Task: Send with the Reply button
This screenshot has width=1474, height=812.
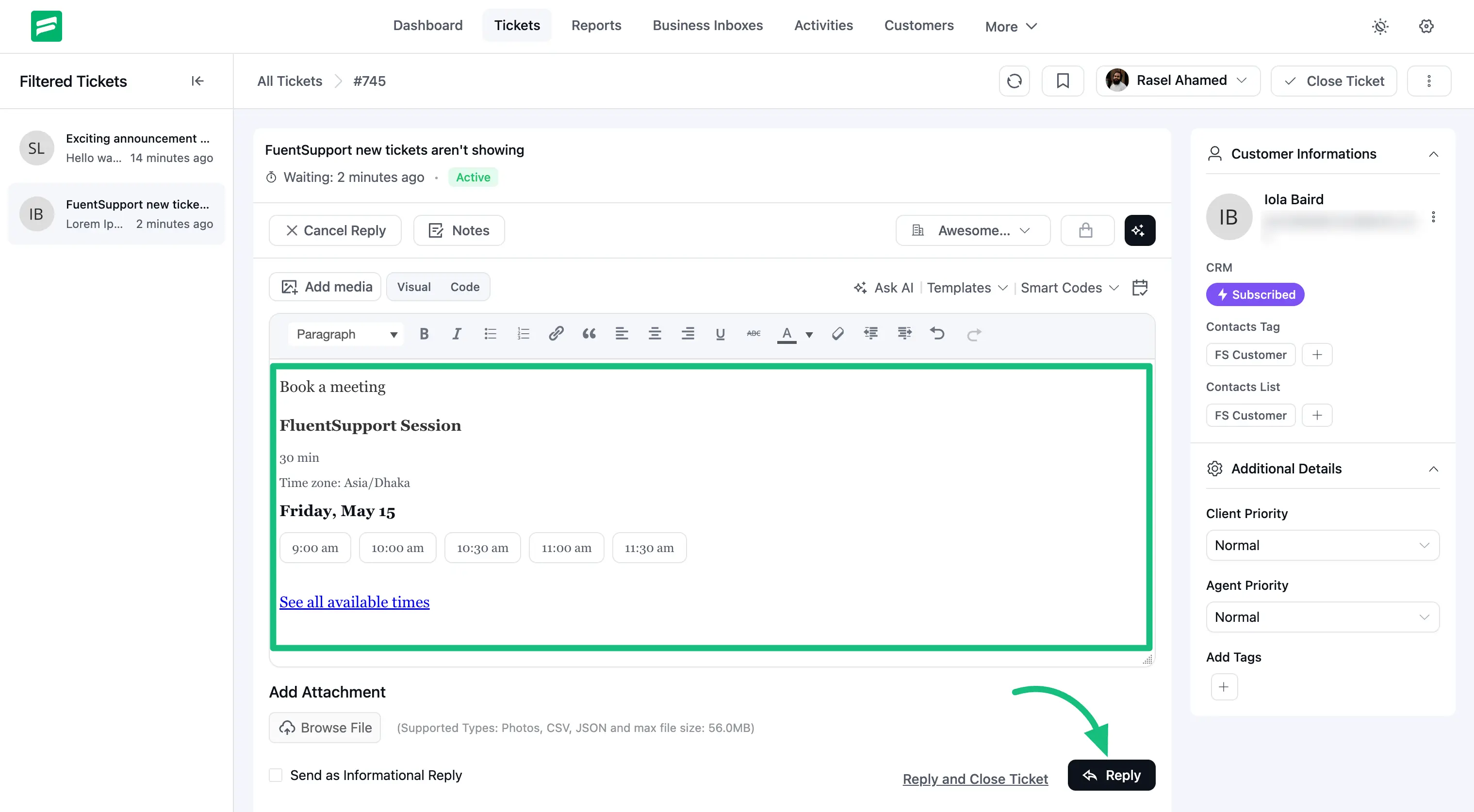Action: 1111,775
